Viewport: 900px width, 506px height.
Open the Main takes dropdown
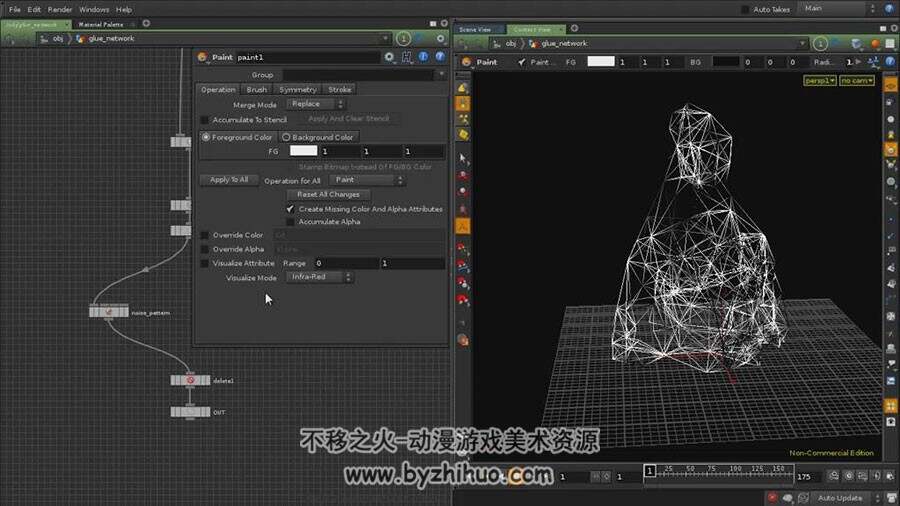pos(839,9)
